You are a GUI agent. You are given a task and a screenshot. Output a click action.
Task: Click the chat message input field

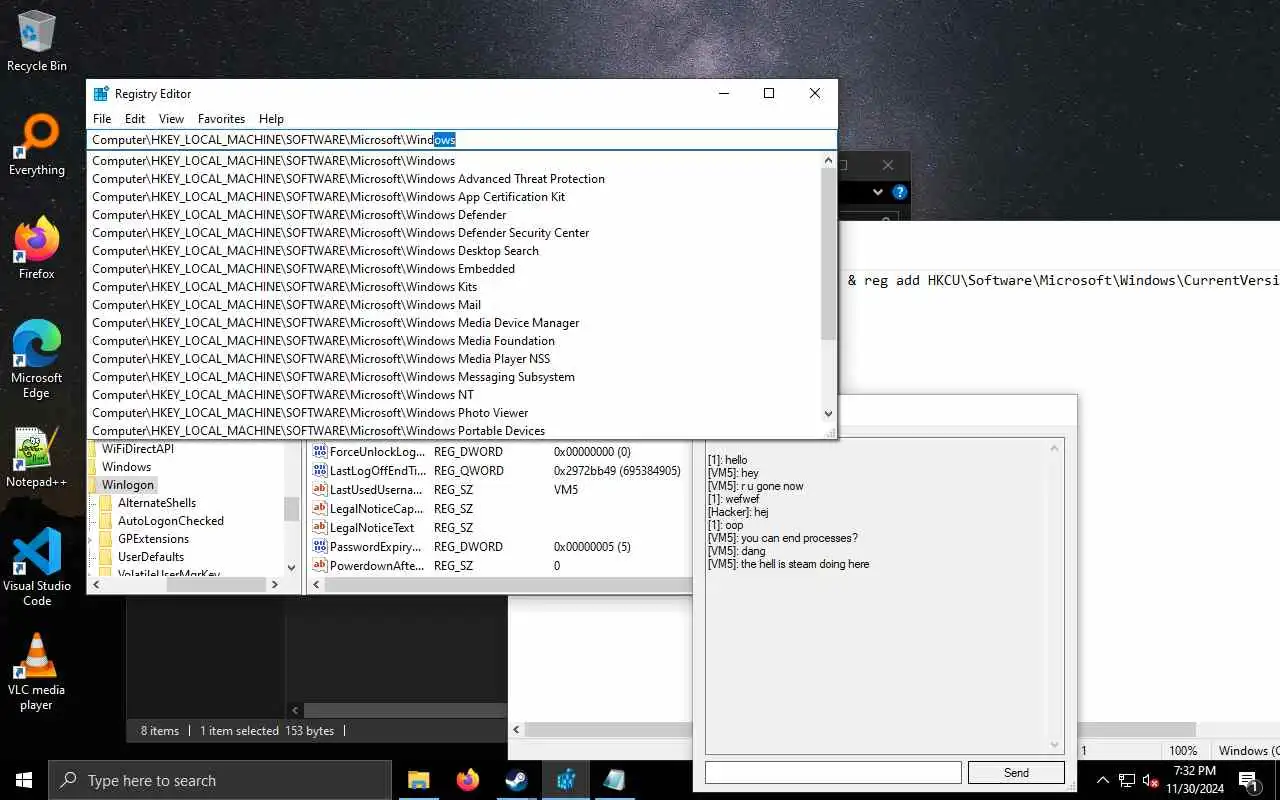pos(833,772)
